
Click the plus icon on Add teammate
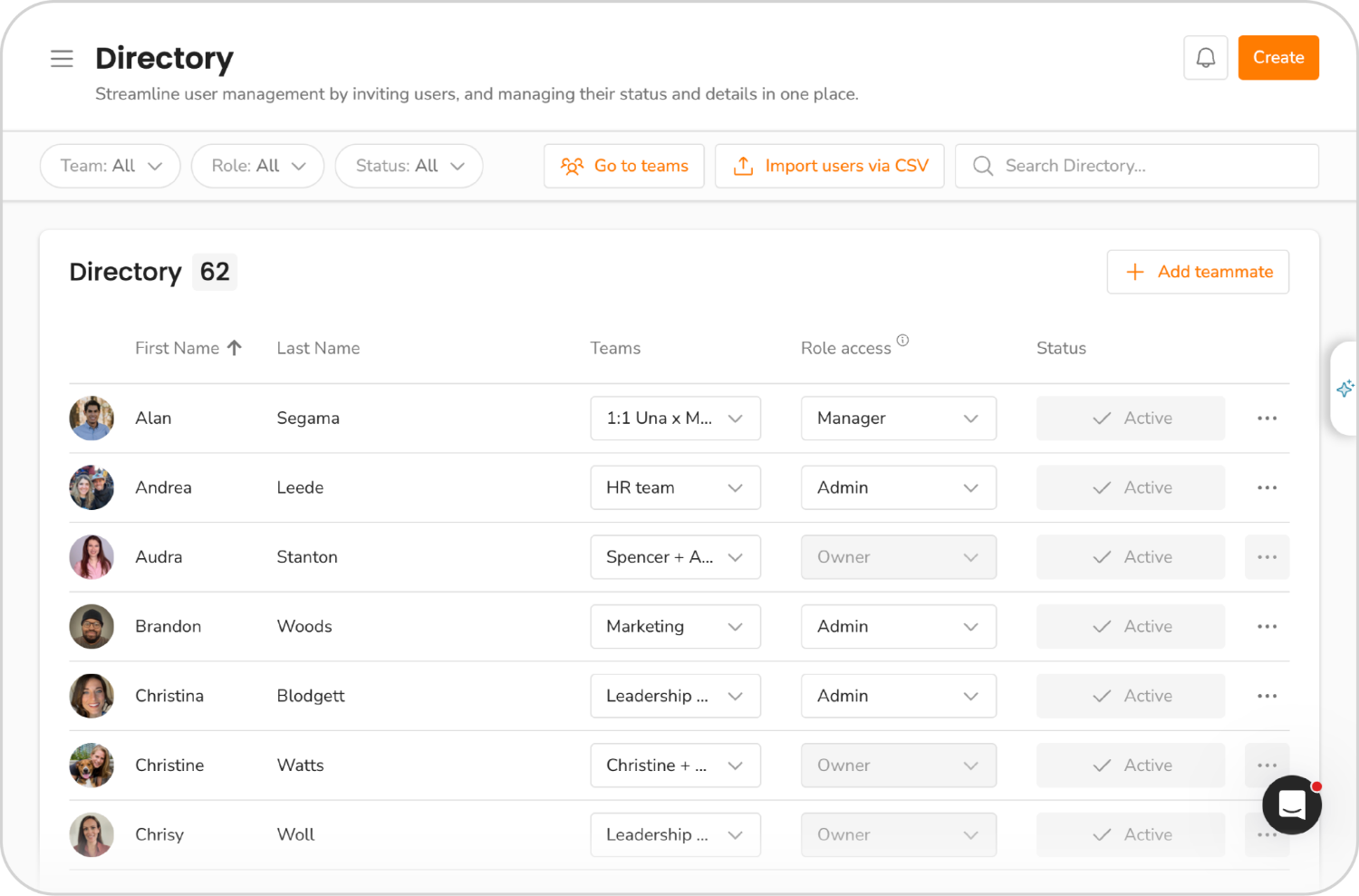pyautogui.click(x=1135, y=272)
